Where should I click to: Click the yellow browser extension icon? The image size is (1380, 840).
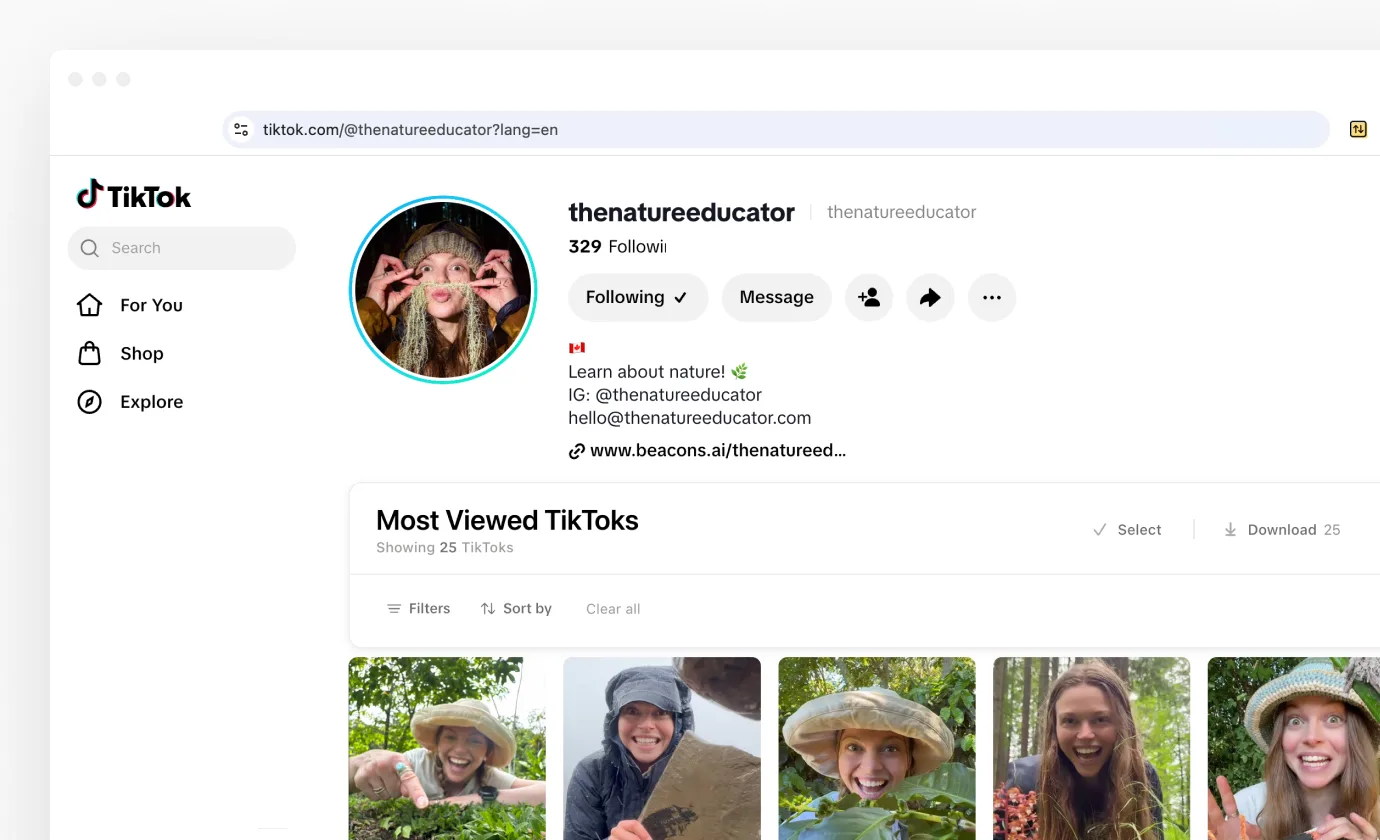tap(1358, 129)
